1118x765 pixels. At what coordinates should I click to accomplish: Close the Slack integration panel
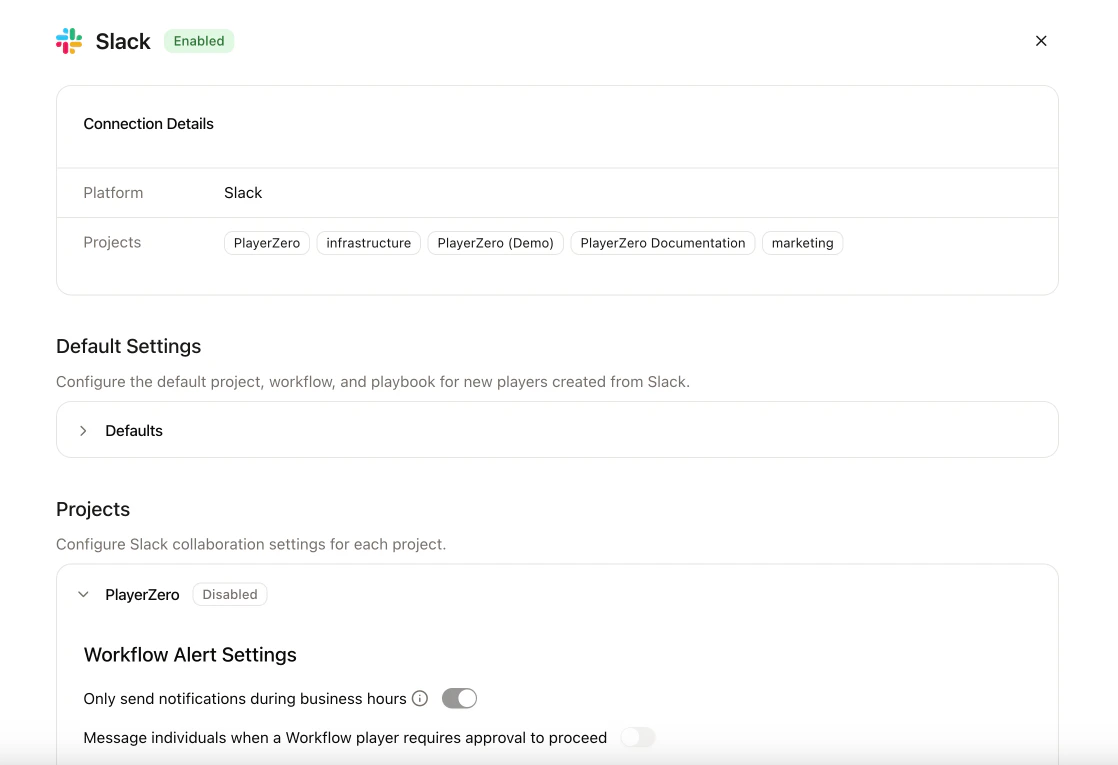[1041, 41]
